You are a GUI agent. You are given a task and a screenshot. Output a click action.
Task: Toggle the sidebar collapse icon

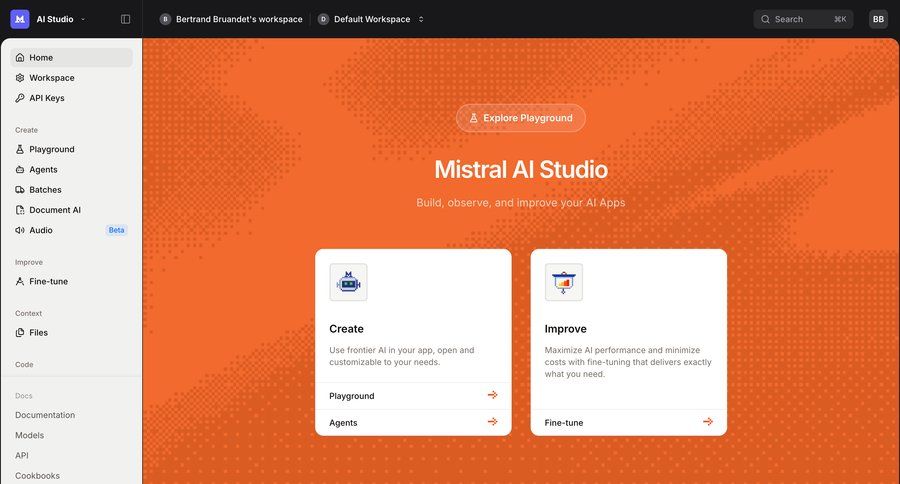tap(125, 19)
